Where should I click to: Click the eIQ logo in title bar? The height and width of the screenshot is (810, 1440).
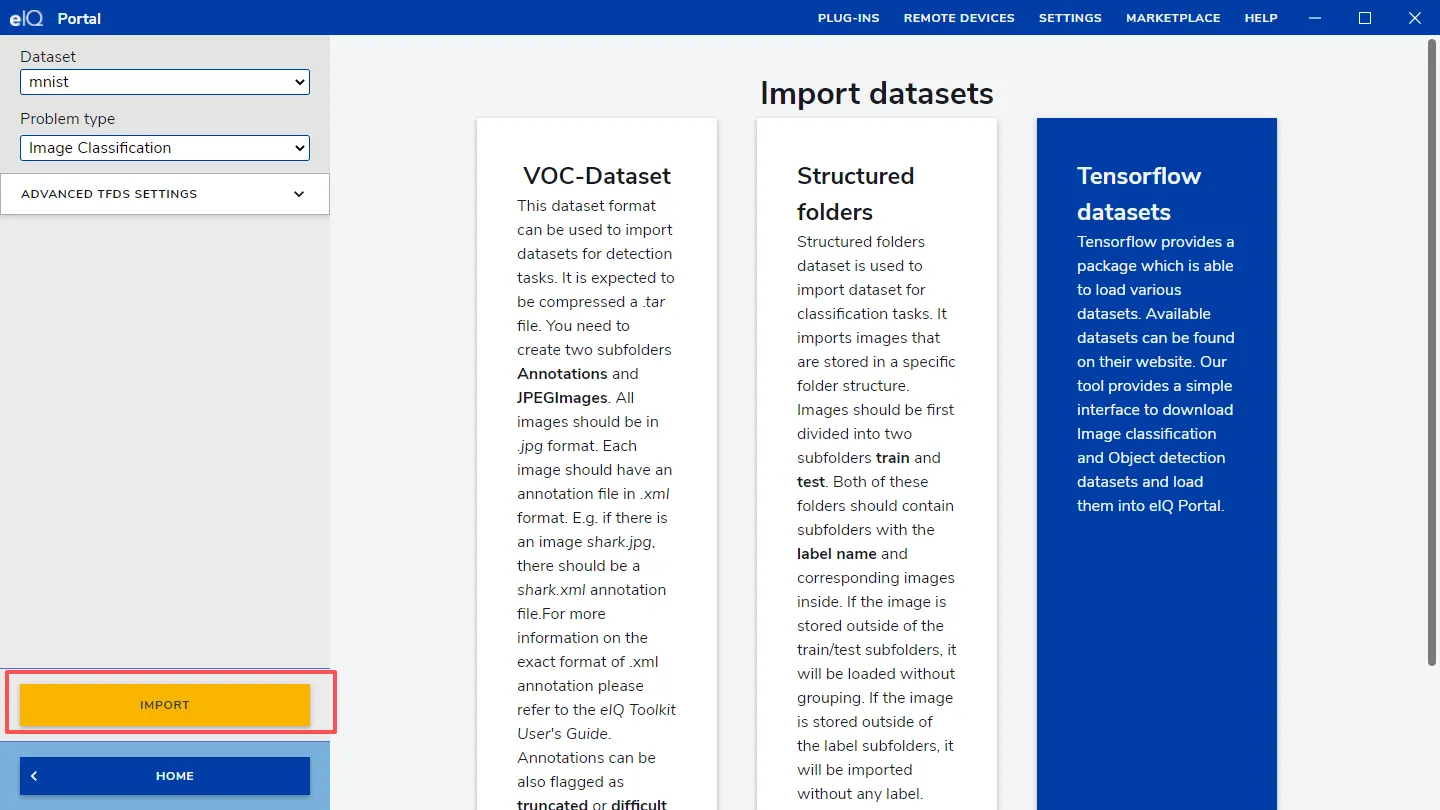[x=26, y=18]
